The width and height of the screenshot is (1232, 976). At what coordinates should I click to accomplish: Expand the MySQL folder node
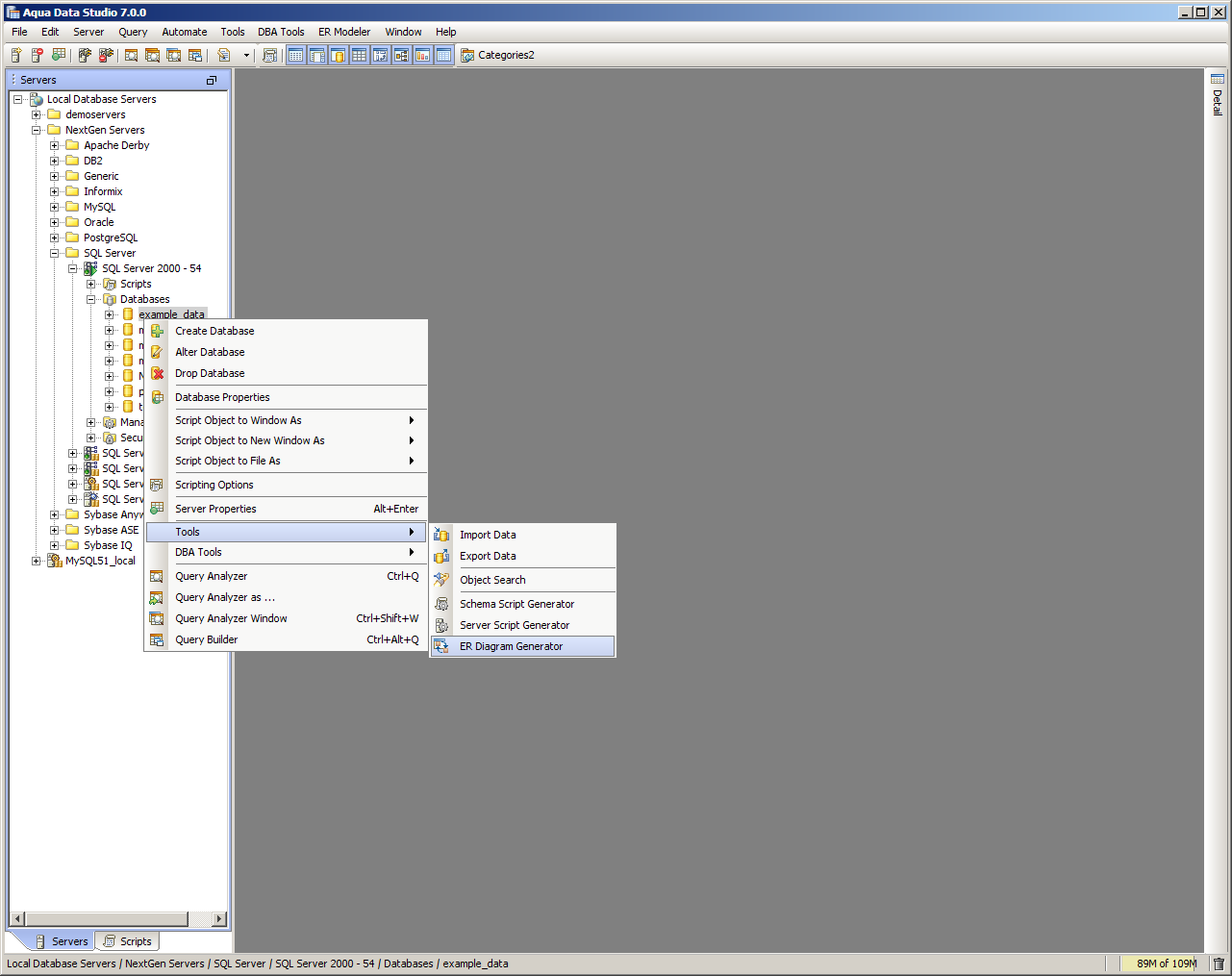(54, 207)
